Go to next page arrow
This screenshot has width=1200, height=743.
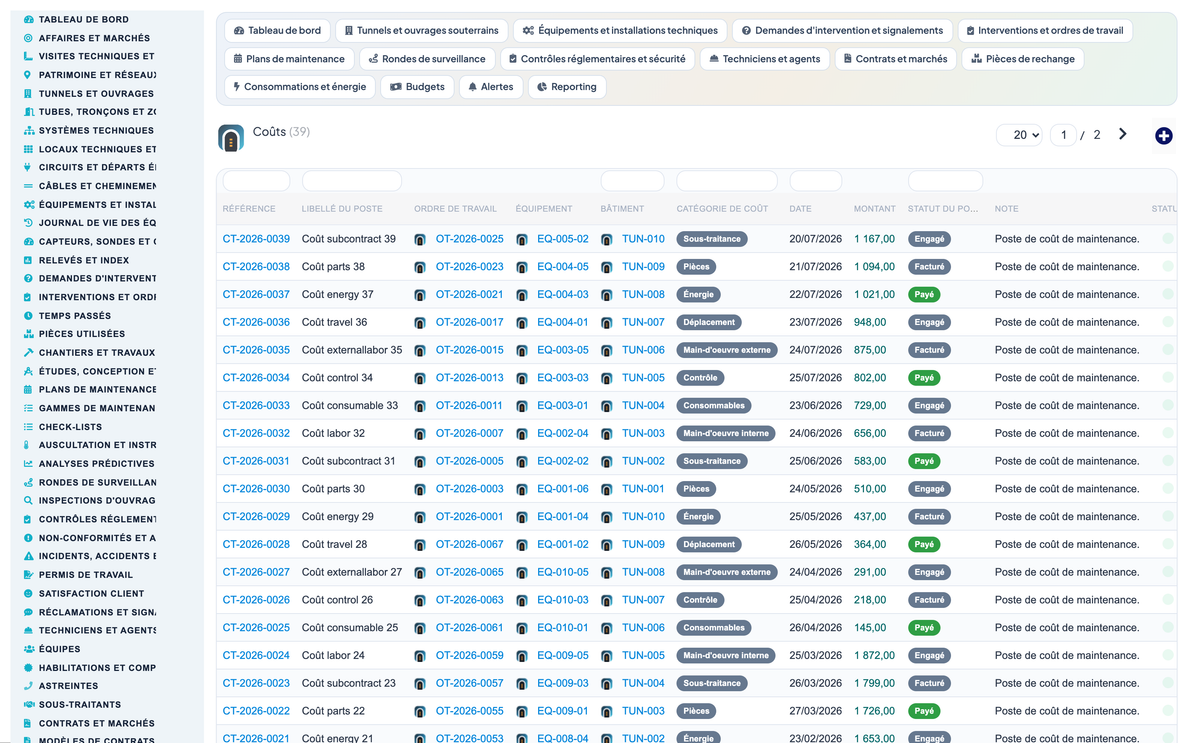coord(1123,134)
